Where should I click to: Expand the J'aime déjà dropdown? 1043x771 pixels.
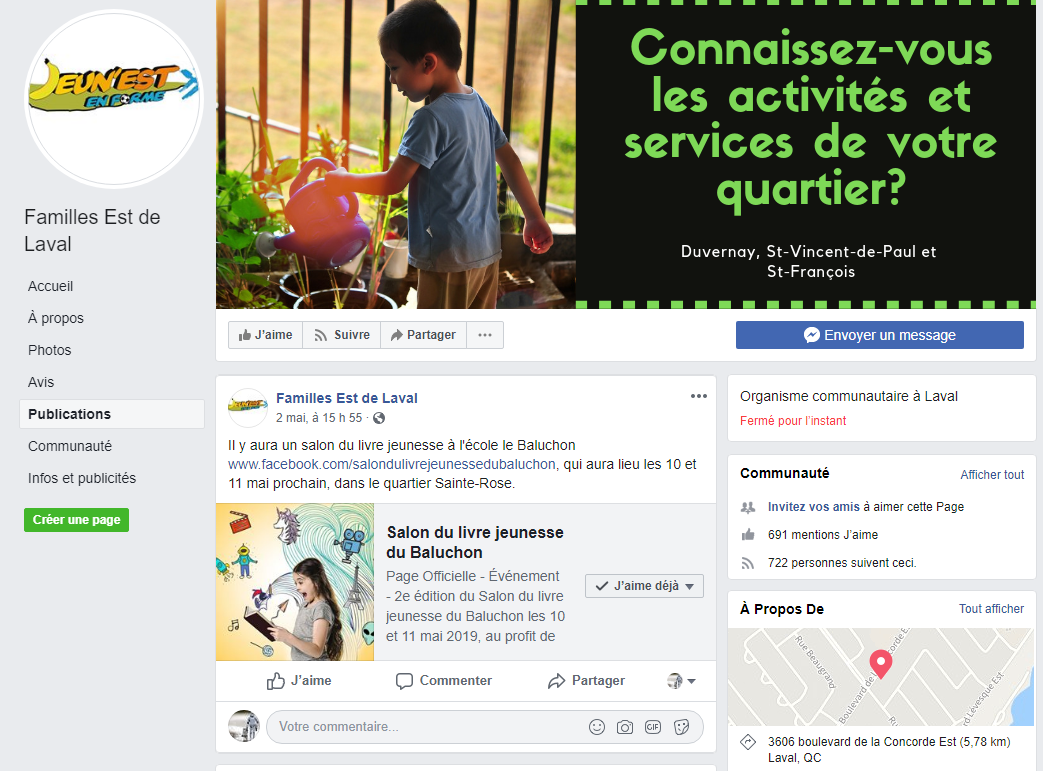[x=644, y=586]
